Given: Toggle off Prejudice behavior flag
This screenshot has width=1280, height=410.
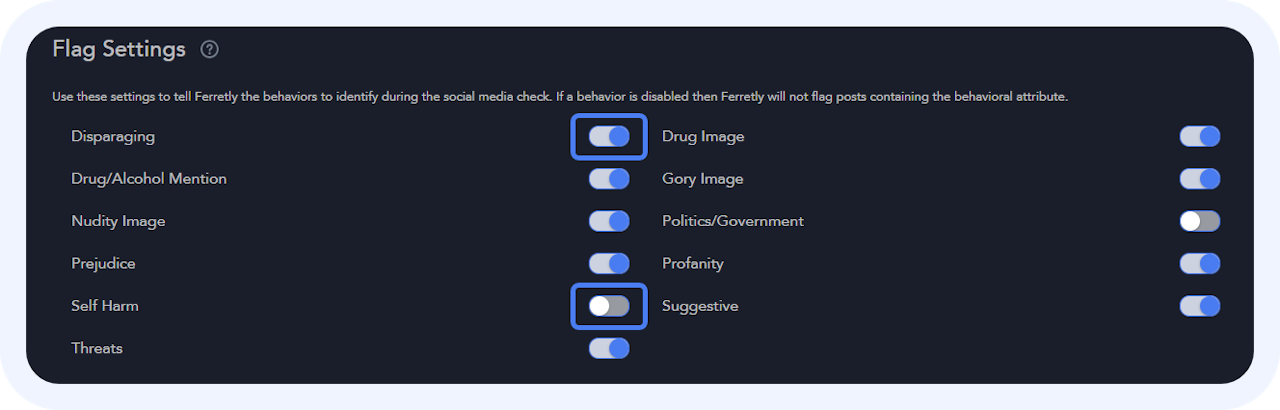Looking at the screenshot, I should 609,264.
